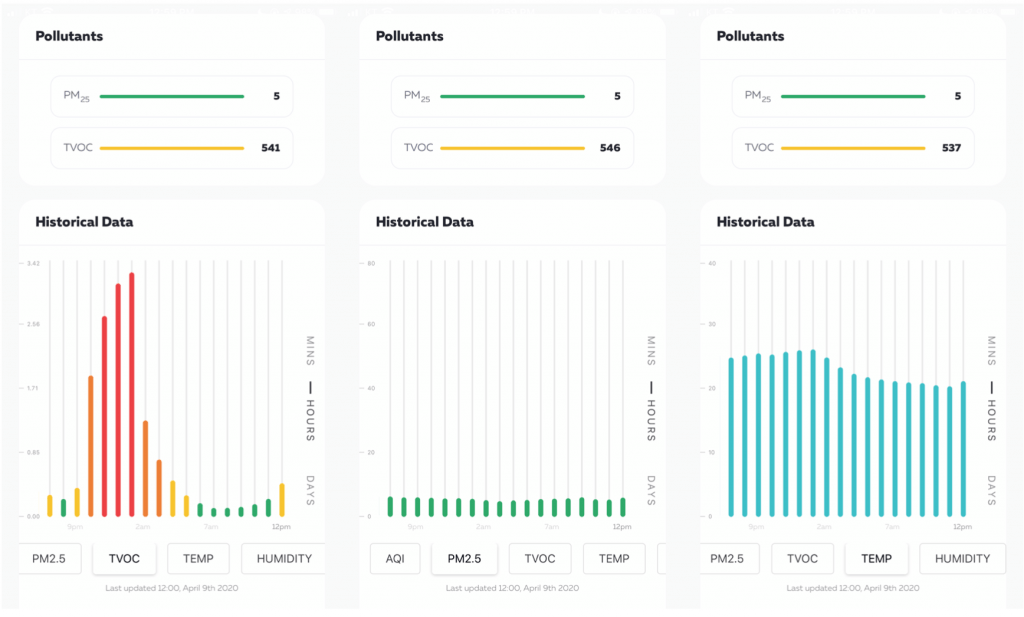The width and height of the screenshot is (1024, 617).
Task: Switch to TVOC tab in the right panel
Action: pyautogui.click(x=802, y=559)
